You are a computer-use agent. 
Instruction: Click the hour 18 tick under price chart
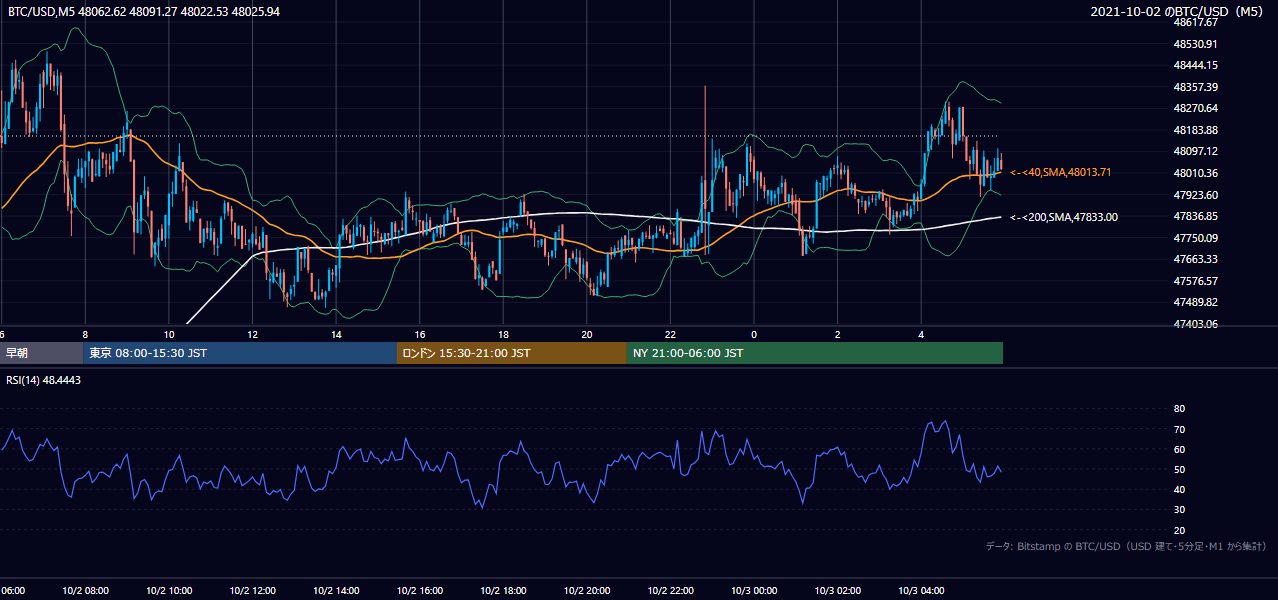click(x=503, y=334)
